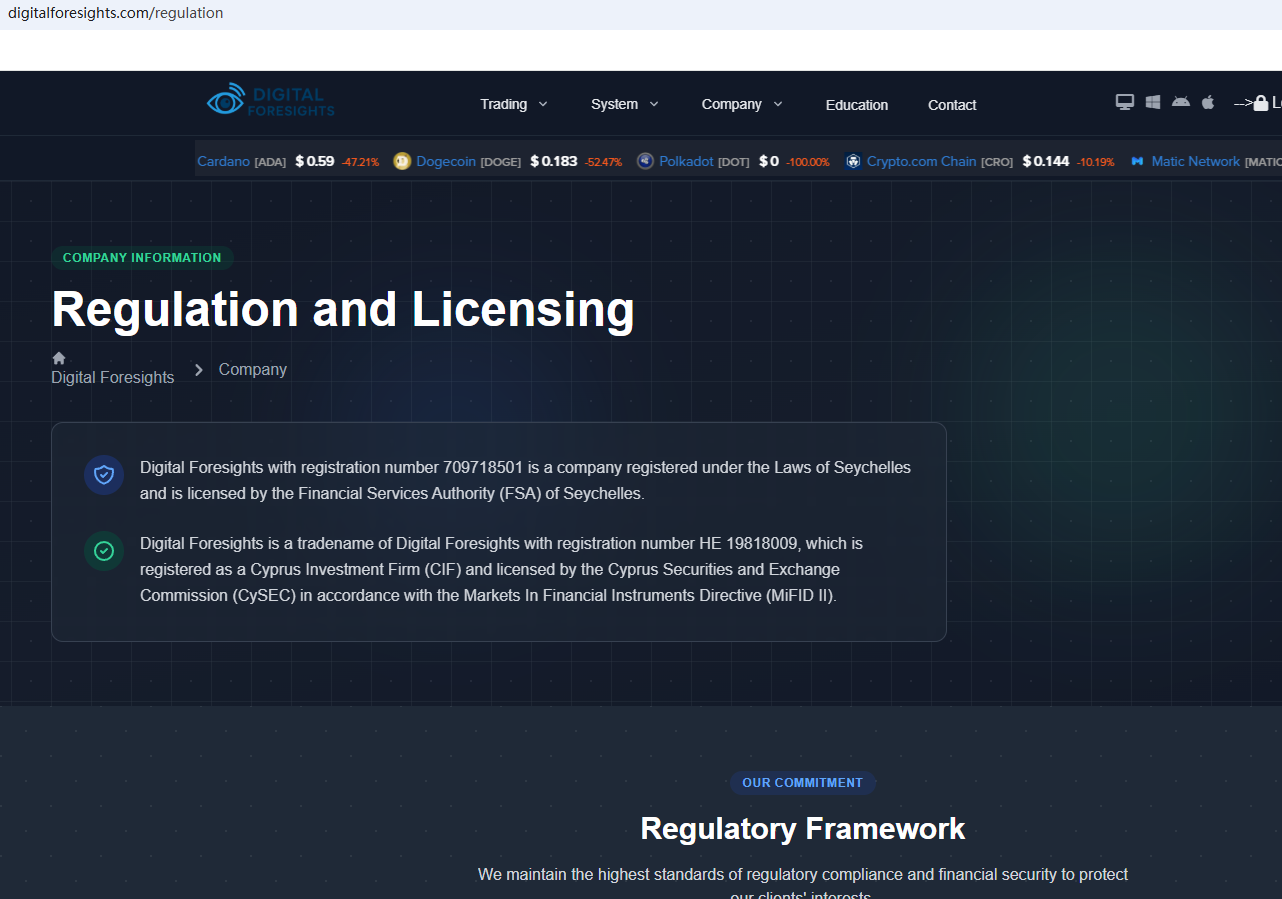Image resolution: width=1282 pixels, height=899 pixels.
Task: Click the lock login icon
Action: pos(1261,103)
